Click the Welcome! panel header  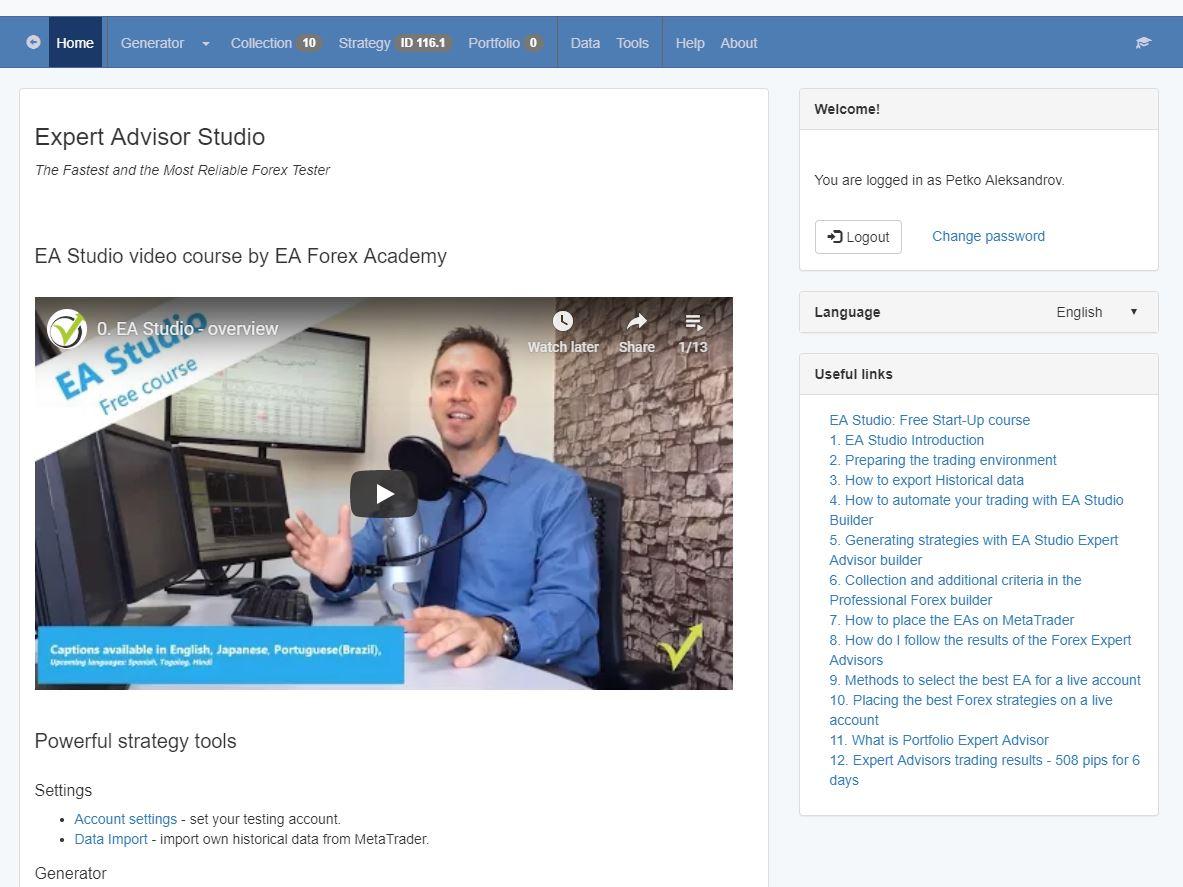point(979,109)
